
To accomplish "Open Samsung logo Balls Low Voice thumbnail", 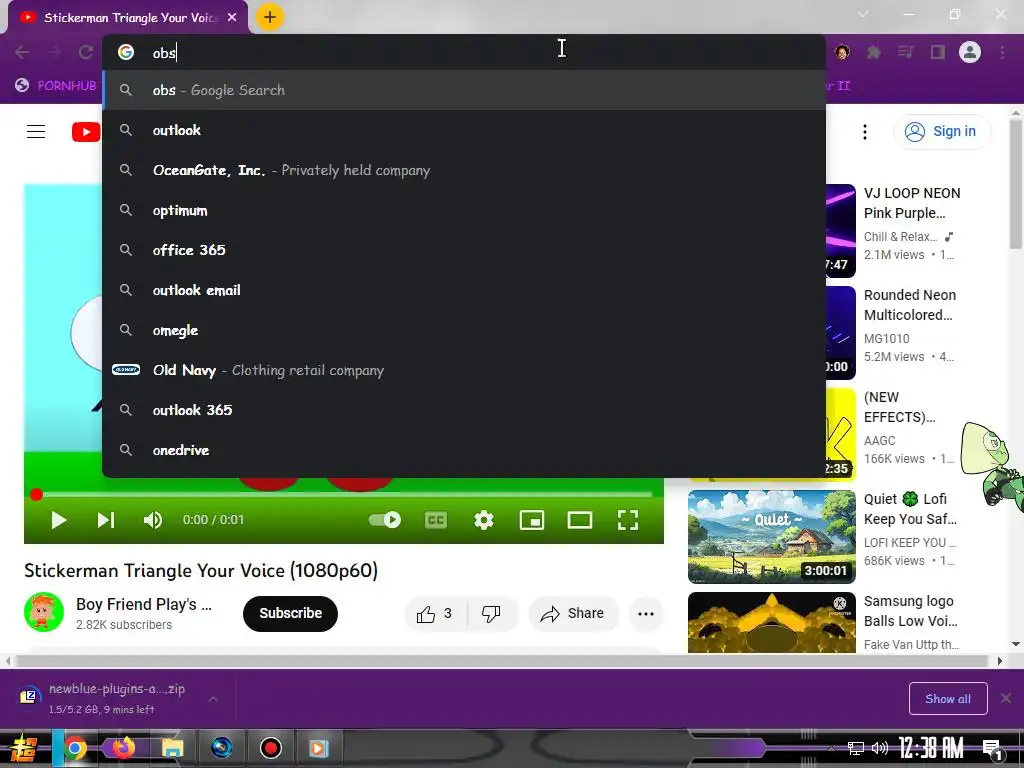I will 771,622.
